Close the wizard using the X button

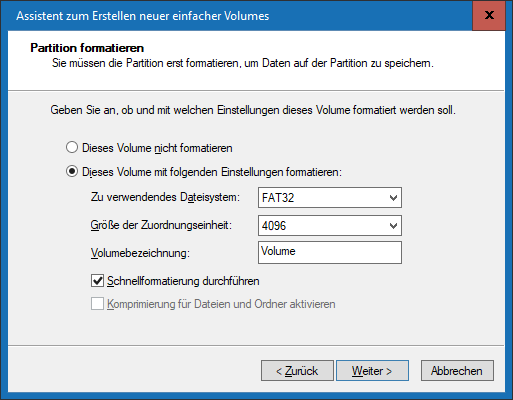tap(489, 15)
